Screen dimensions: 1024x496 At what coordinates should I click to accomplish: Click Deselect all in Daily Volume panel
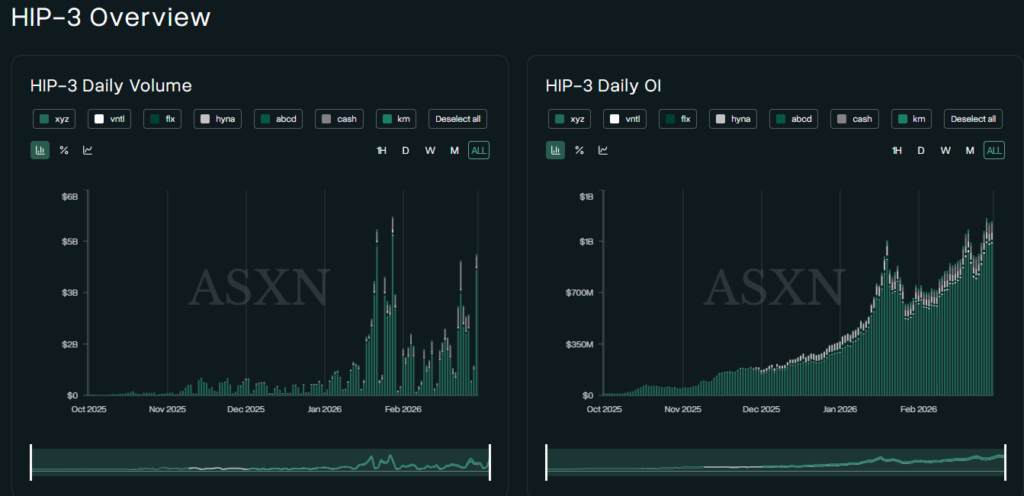459,119
